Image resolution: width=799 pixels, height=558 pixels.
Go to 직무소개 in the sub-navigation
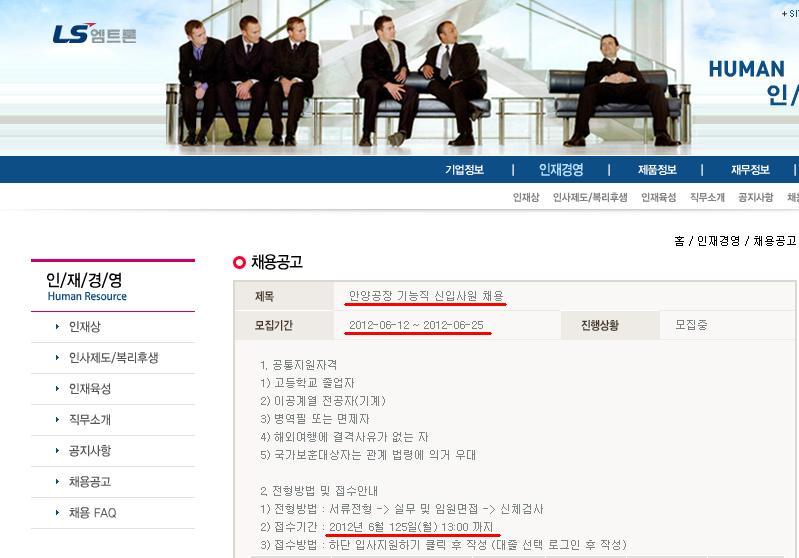707,197
